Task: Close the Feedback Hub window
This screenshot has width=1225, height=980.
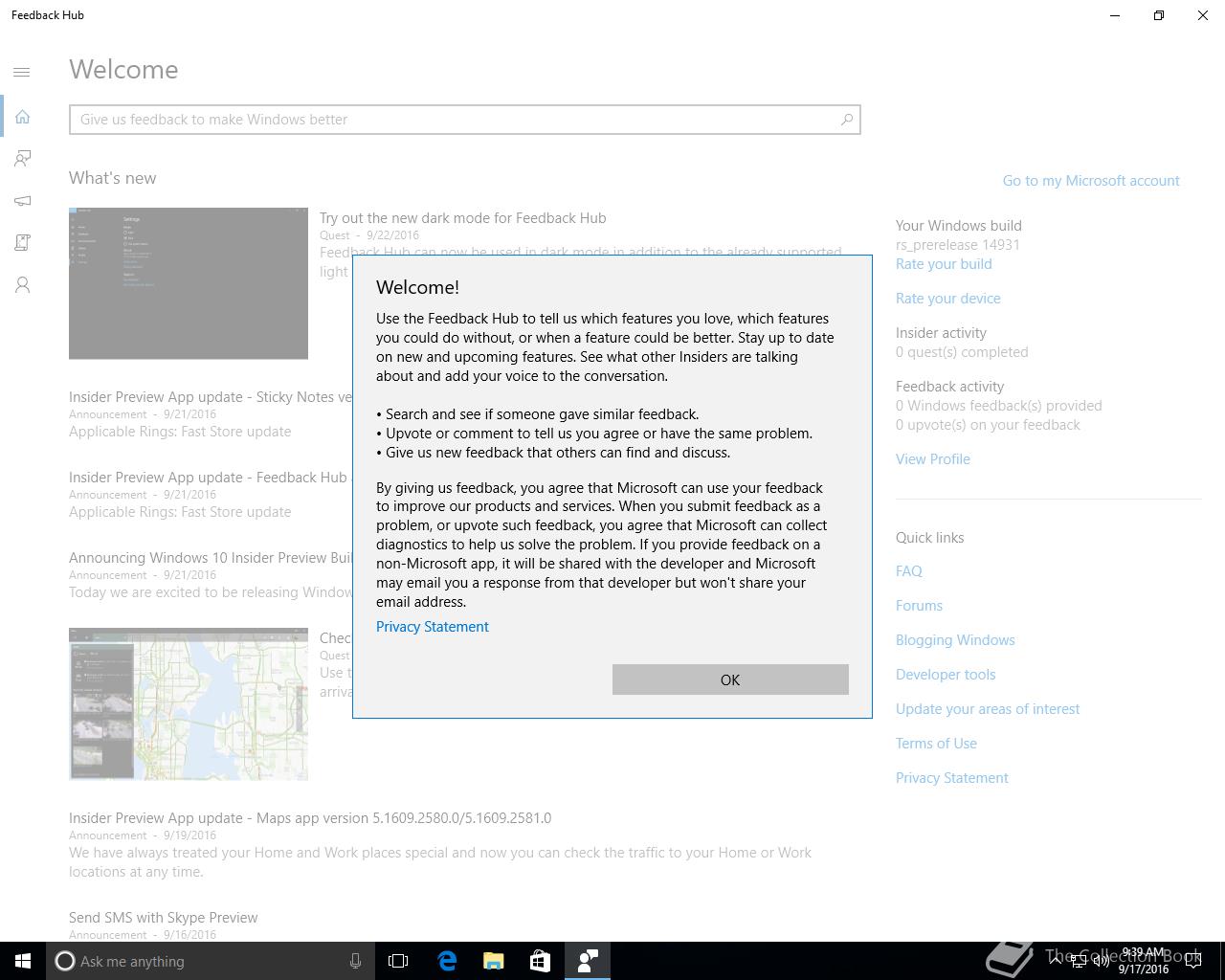Action: click(1203, 15)
